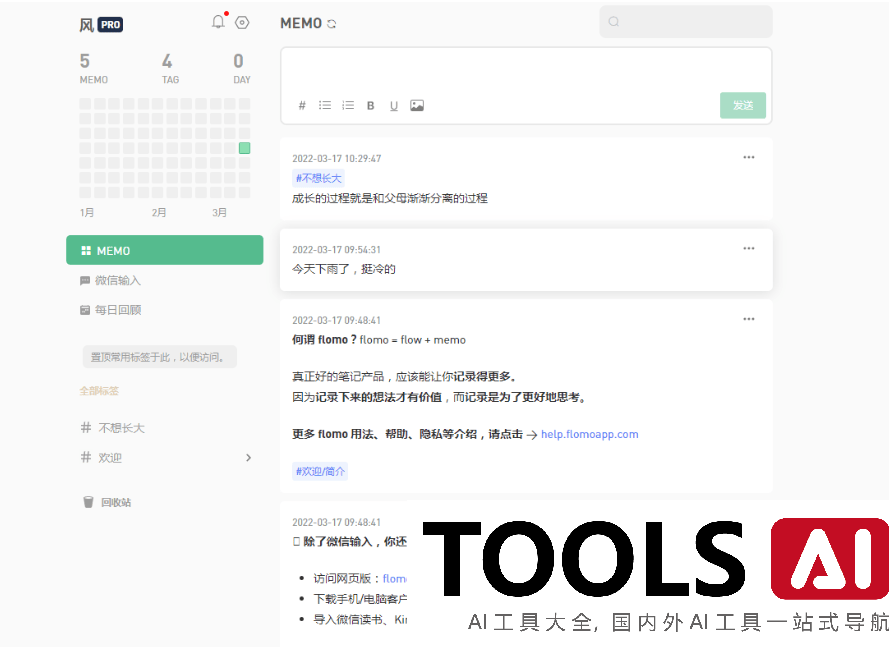Image resolution: width=889 pixels, height=647 pixels.
Task: Open options menu for 10:29:47 memo
Action: 749,157
